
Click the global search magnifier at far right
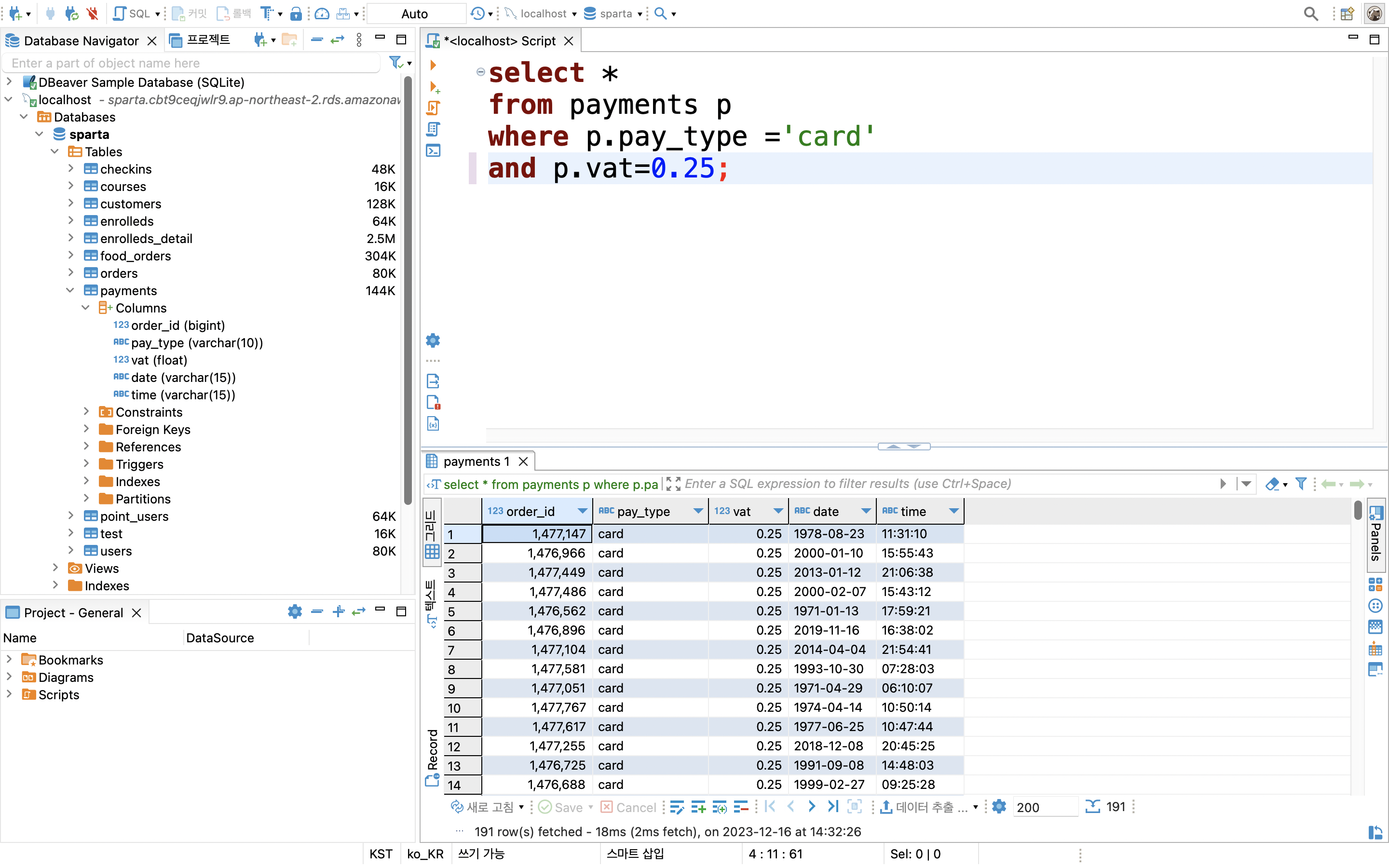(x=1310, y=13)
